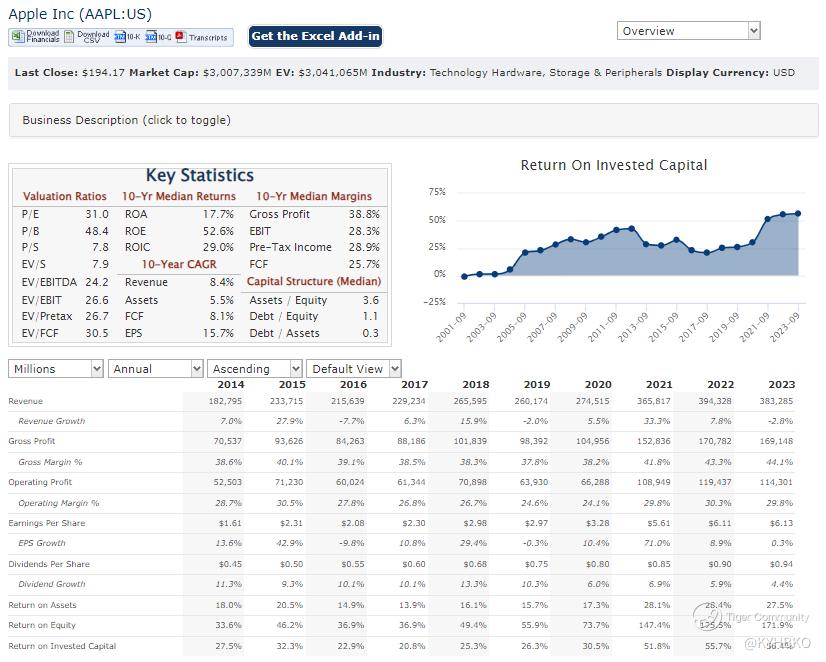Open the Overview view dropdown
This screenshot has width=826, height=662.
click(x=689, y=31)
